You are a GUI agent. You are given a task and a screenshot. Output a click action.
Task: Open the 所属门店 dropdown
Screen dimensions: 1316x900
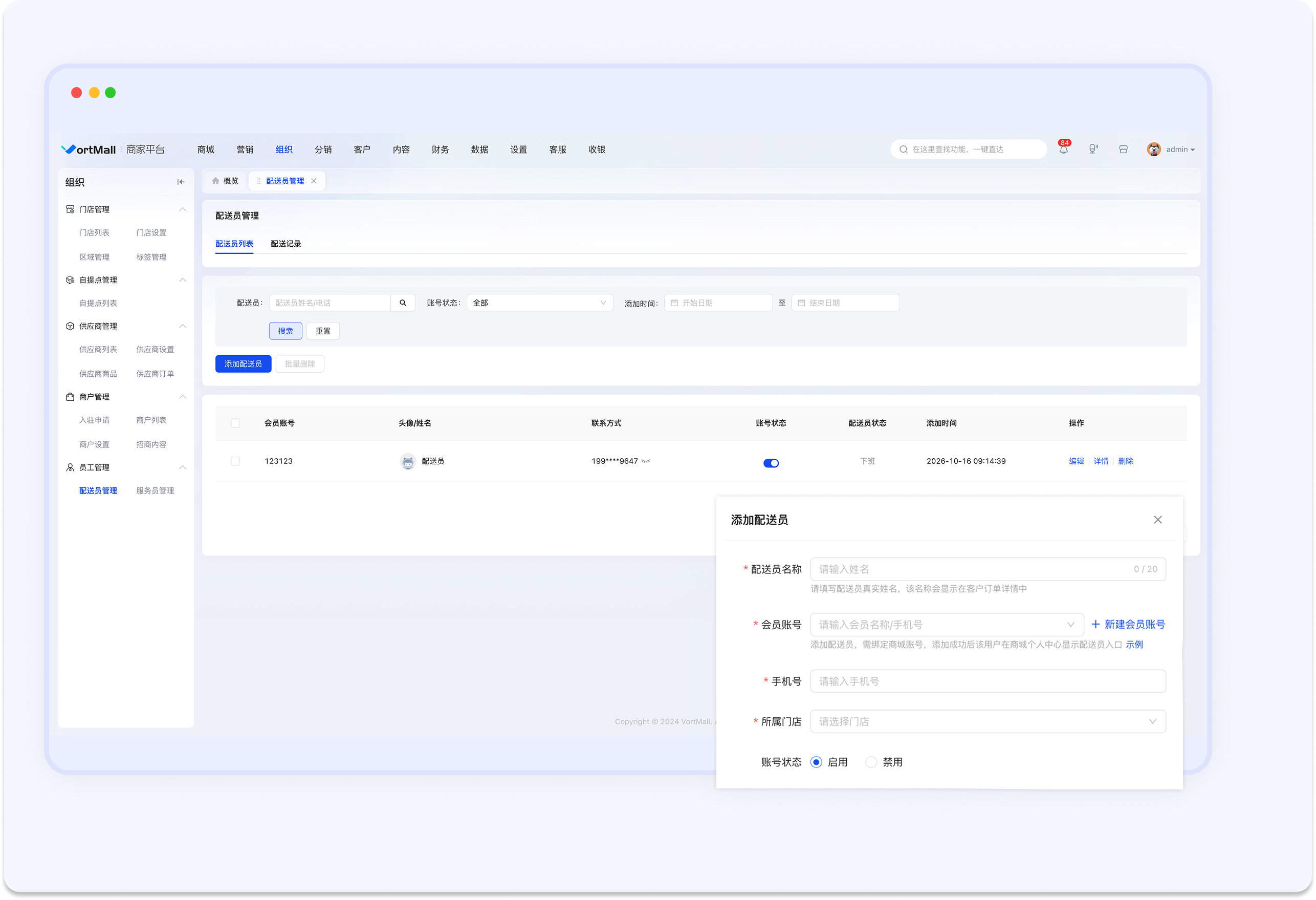point(988,721)
